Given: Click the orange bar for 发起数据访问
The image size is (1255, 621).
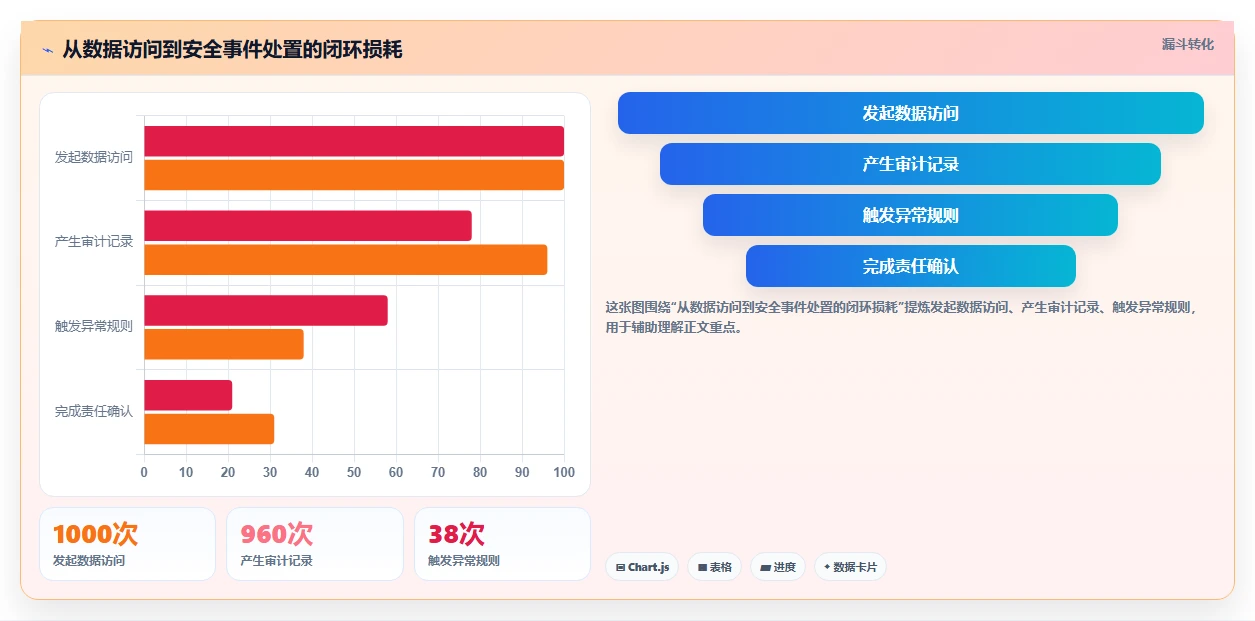Looking at the screenshot, I should coord(354,175).
